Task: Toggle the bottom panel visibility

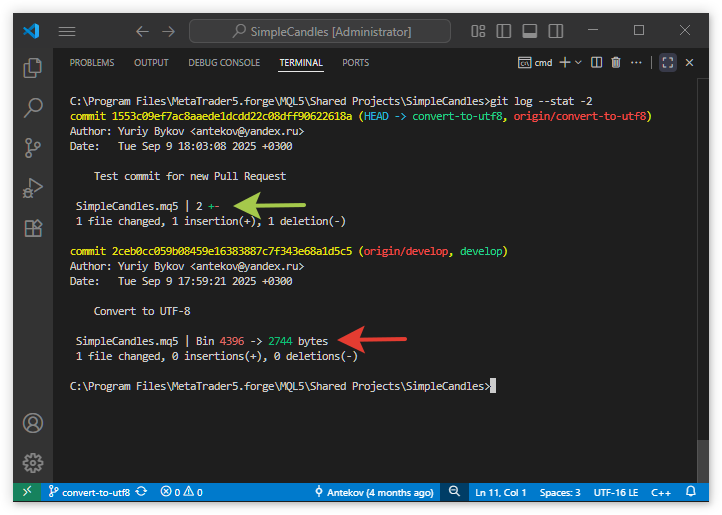Action: (x=530, y=31)
